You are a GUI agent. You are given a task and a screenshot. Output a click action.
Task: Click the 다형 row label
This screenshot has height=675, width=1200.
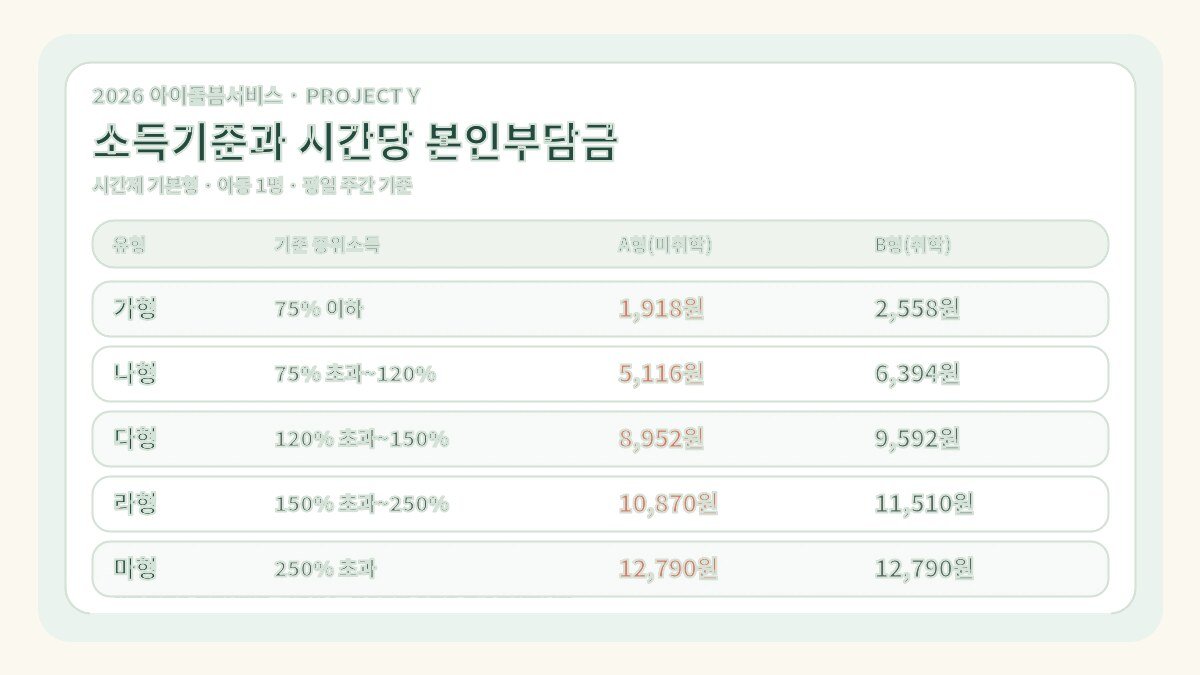135,439
